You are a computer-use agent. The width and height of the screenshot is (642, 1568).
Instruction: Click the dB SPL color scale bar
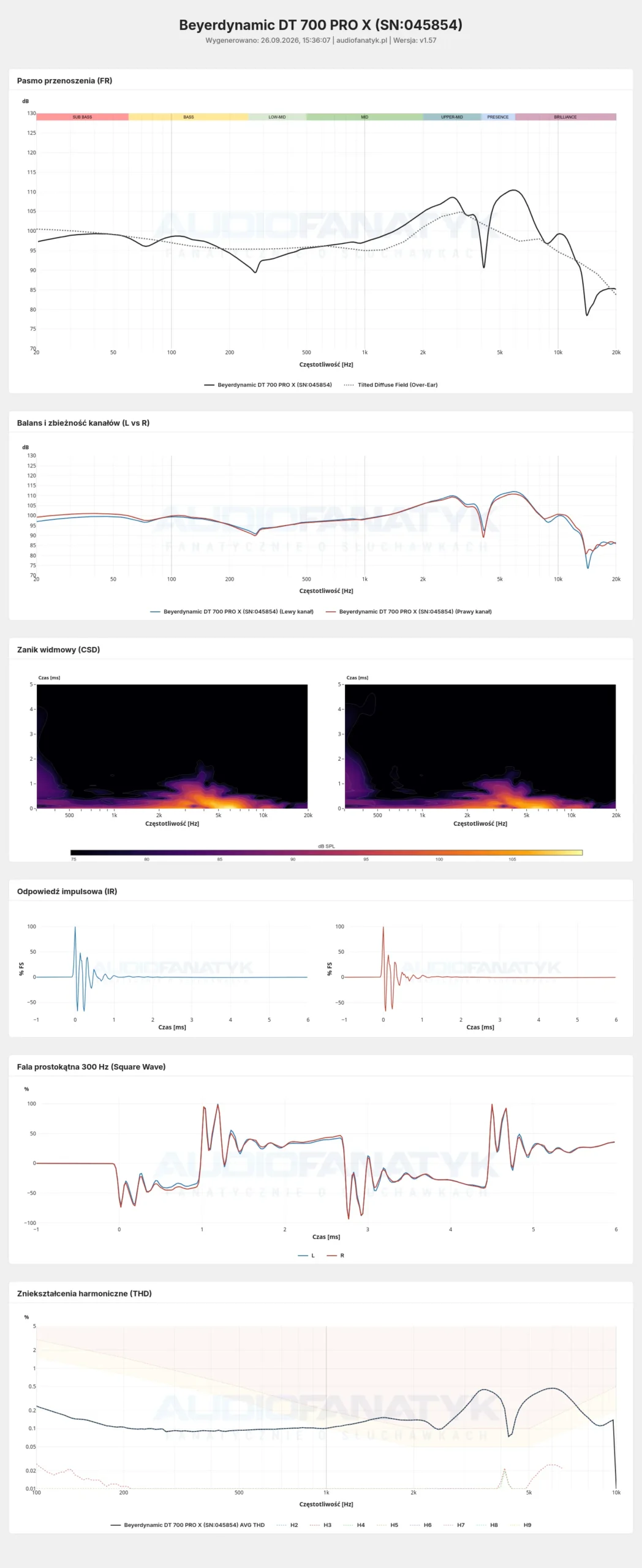pyautogui.click(x=327, y=853)
